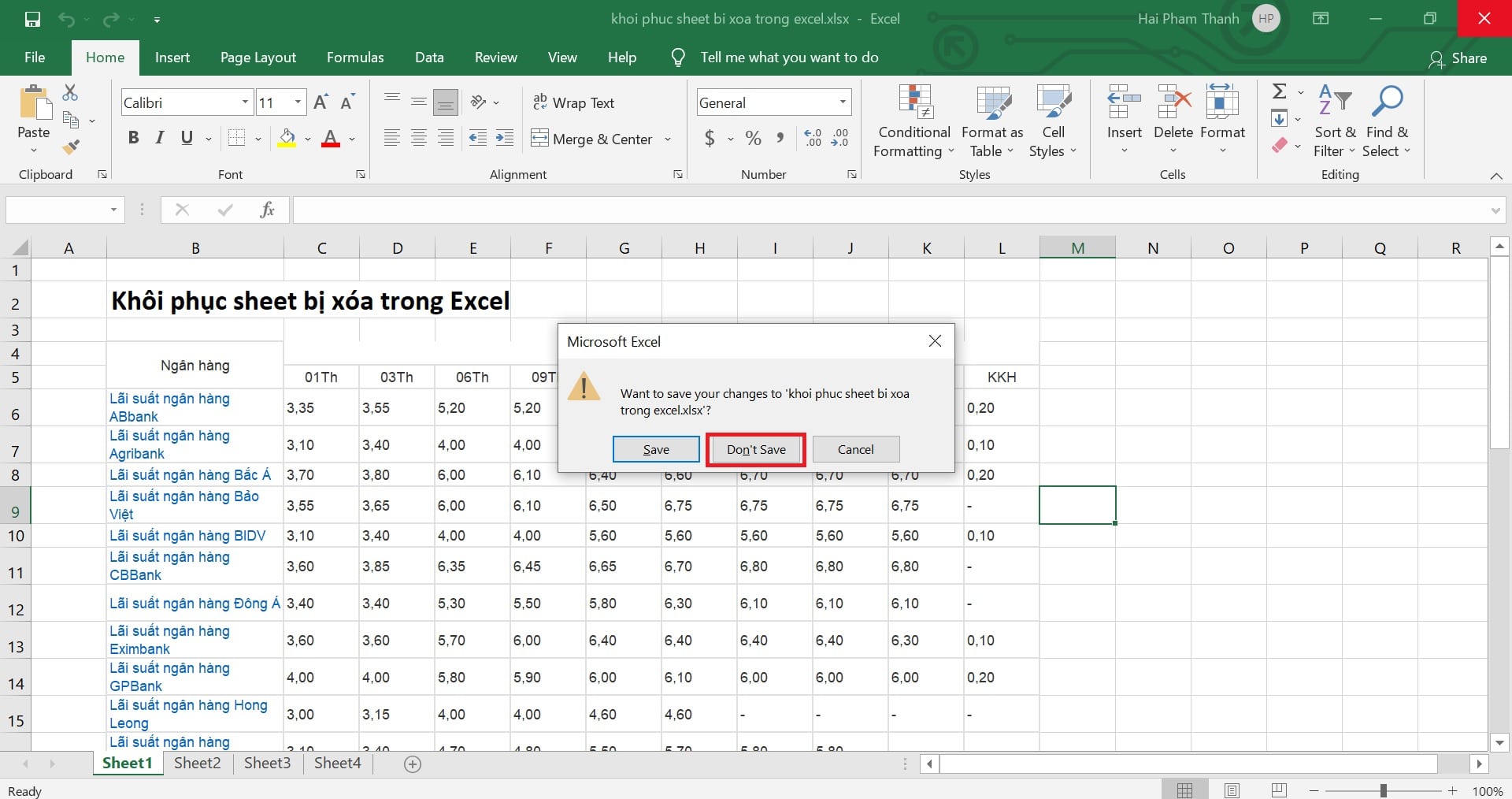Click the Accounting dollar format icon

point(710,139)
